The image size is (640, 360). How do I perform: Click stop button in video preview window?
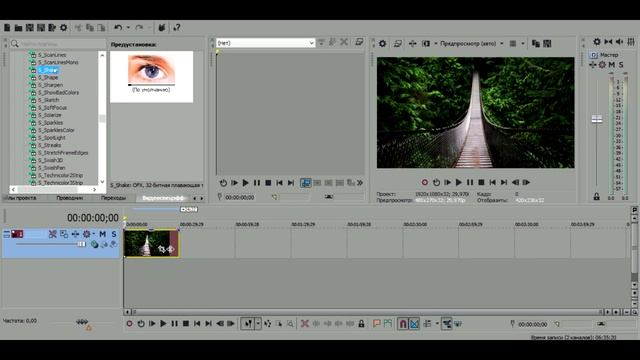point(481,182)
